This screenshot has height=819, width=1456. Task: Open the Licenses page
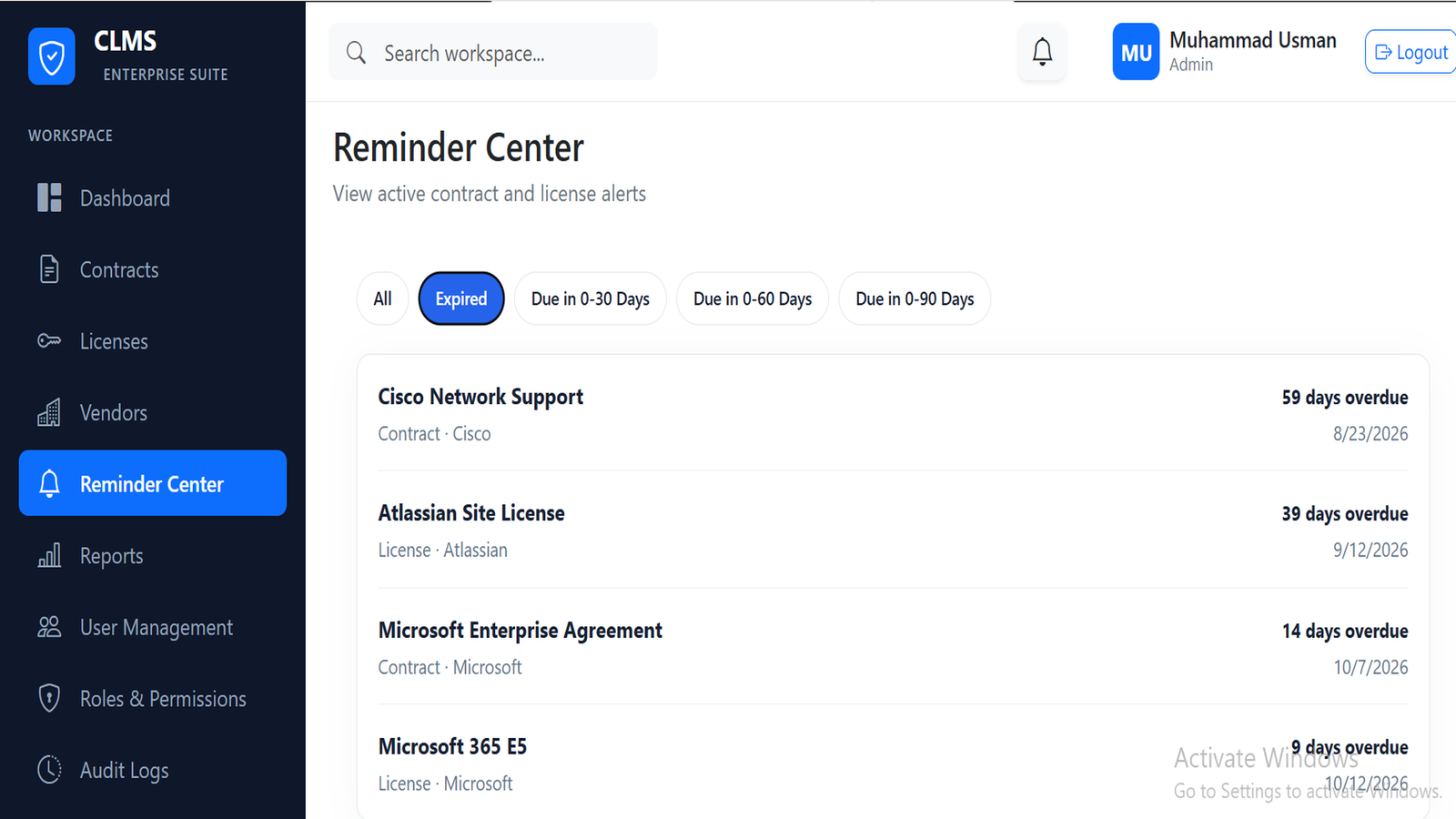[153, 341]
